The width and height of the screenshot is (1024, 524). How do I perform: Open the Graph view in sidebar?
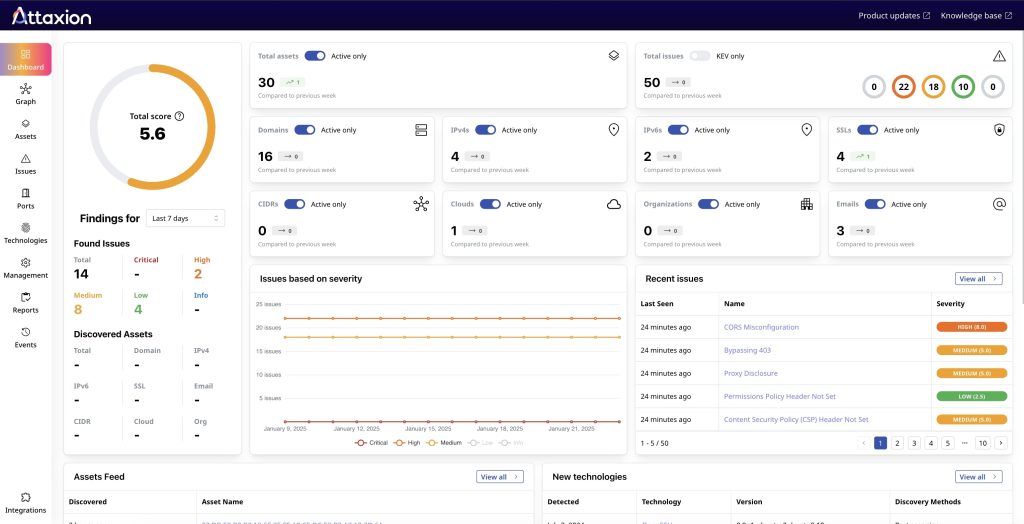25,94
